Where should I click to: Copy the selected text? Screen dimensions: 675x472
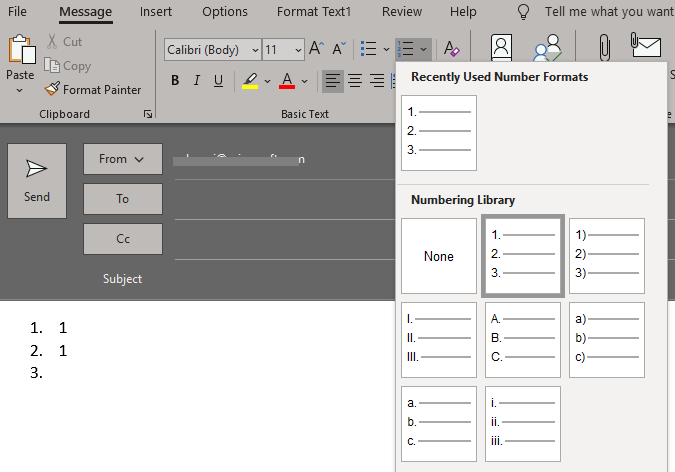coord(68,66)
